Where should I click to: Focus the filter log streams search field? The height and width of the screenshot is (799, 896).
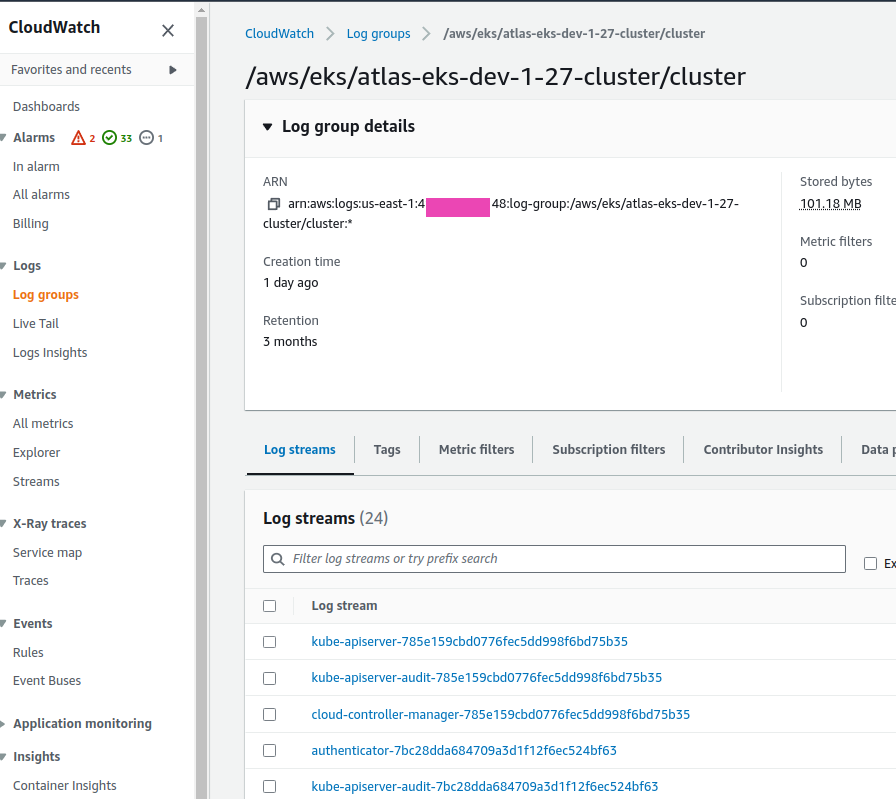click(x=554, y=559)
